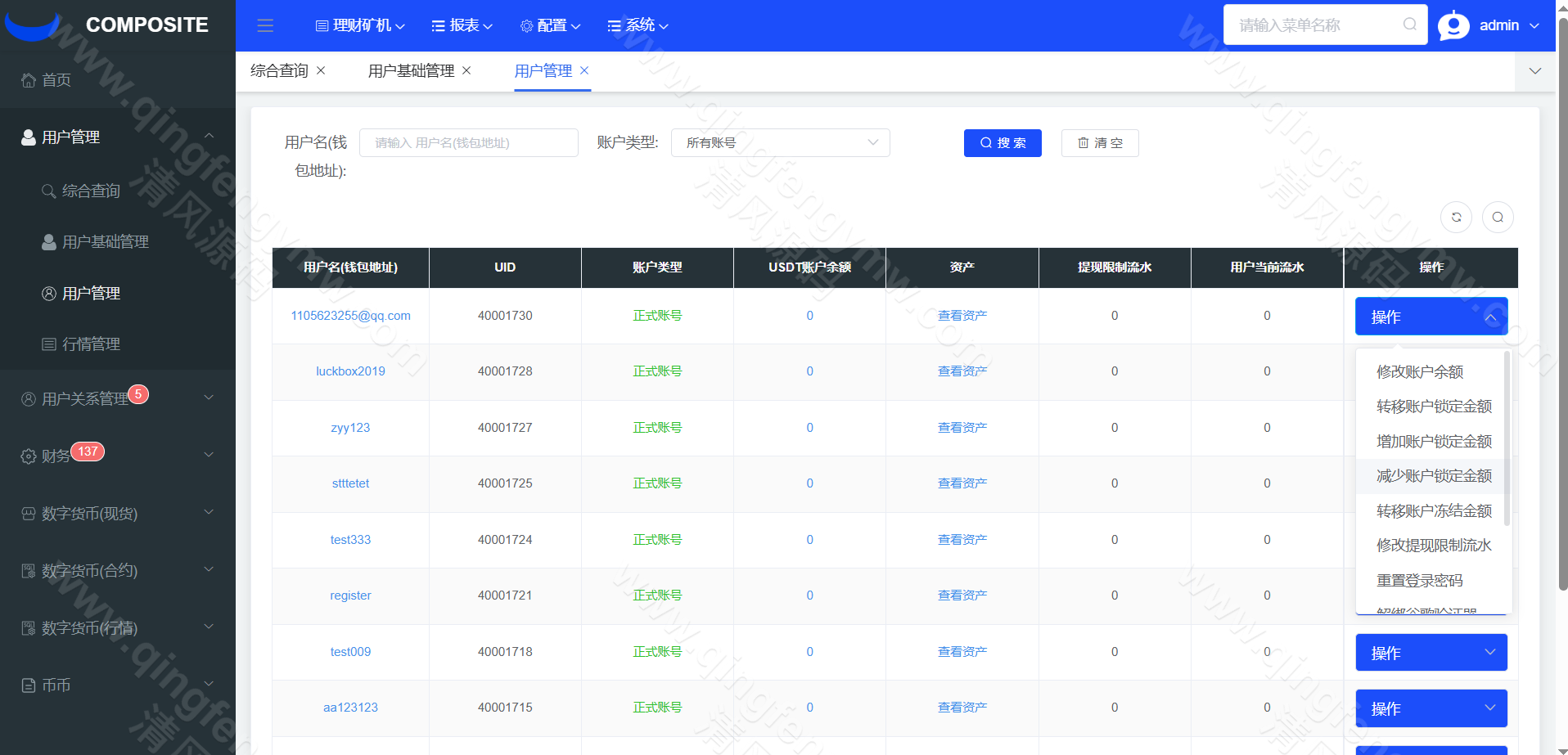
Task: Click the search icon above the table
Action: tap(1498, 217)
